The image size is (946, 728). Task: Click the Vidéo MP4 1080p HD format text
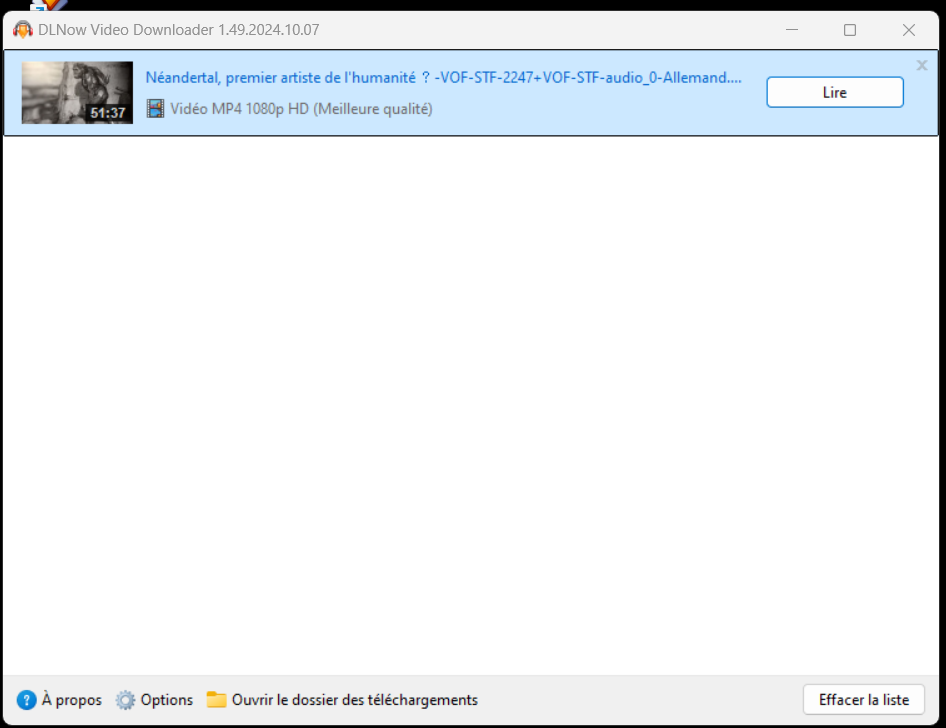point(301,109)
